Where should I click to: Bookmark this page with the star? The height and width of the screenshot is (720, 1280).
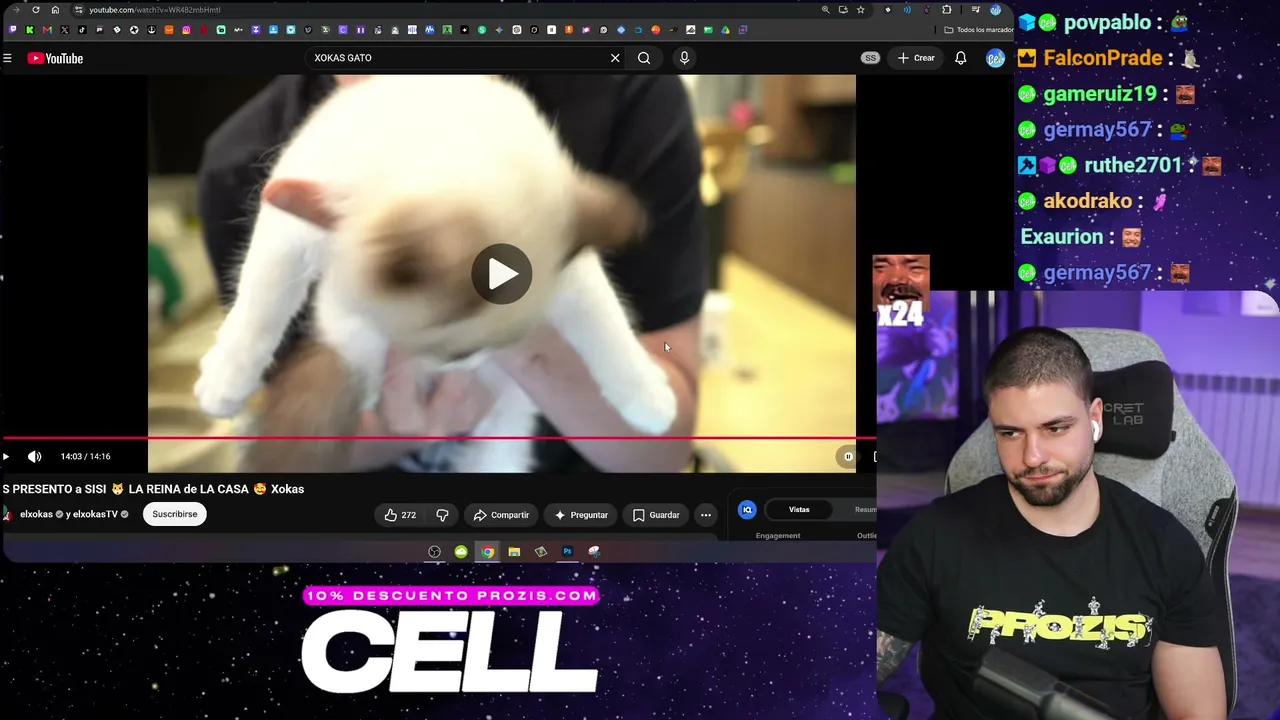(x=860, y=10)
